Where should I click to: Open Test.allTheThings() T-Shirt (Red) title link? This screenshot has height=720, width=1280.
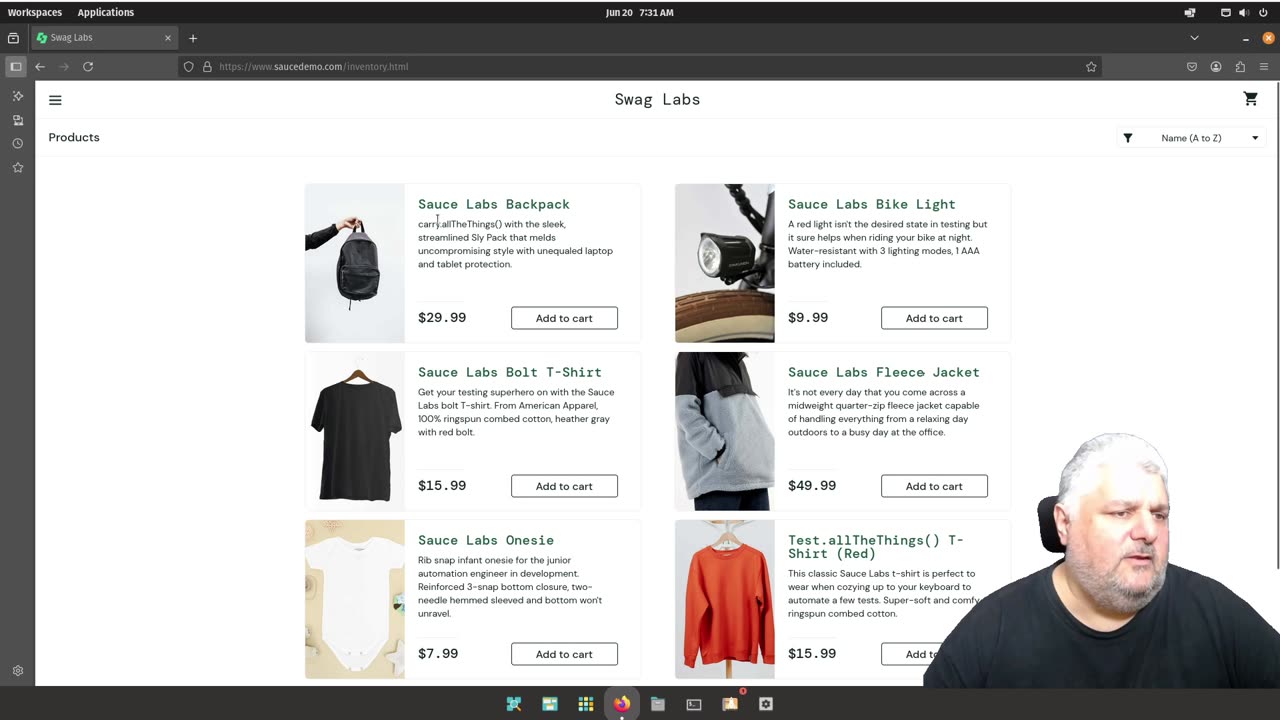point(875,547)
